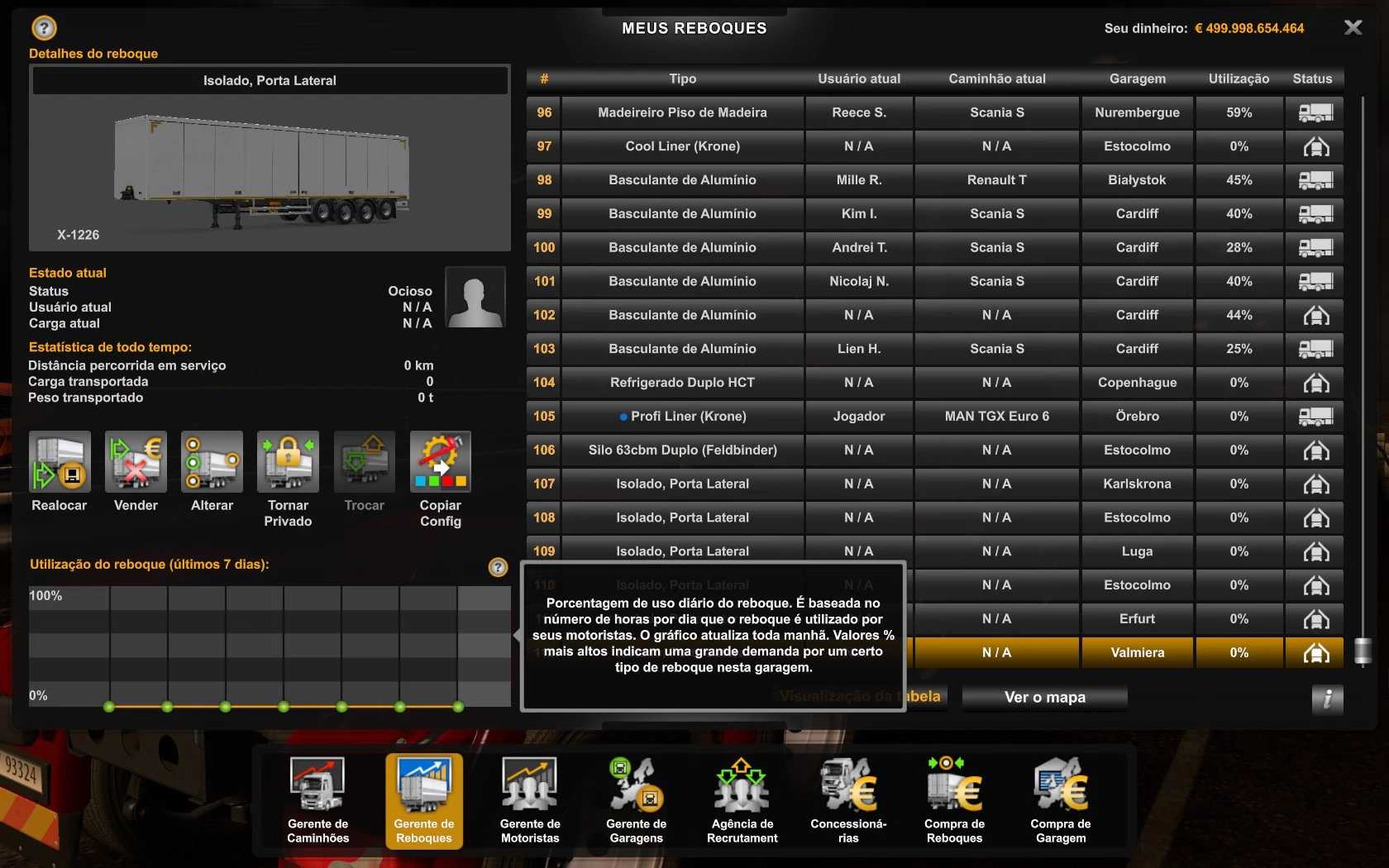Sort list by Tipo column header
Viewport: 1389px width, 868px height.
682,79
